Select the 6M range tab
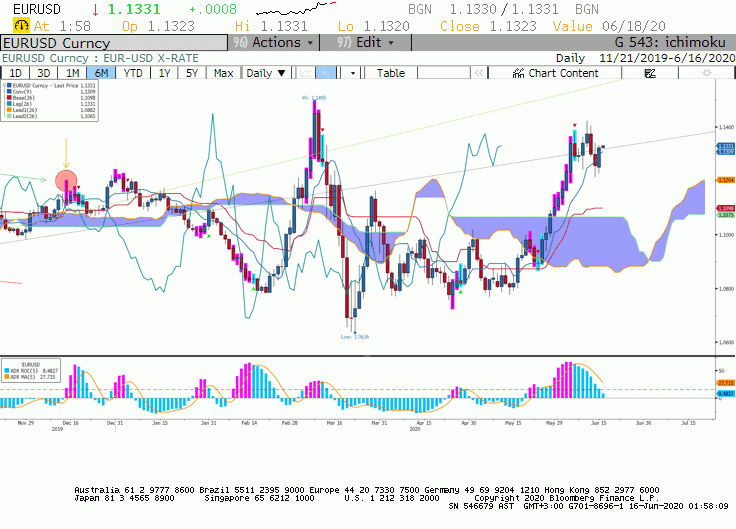The image size is (736, 529). click(101, 73)
